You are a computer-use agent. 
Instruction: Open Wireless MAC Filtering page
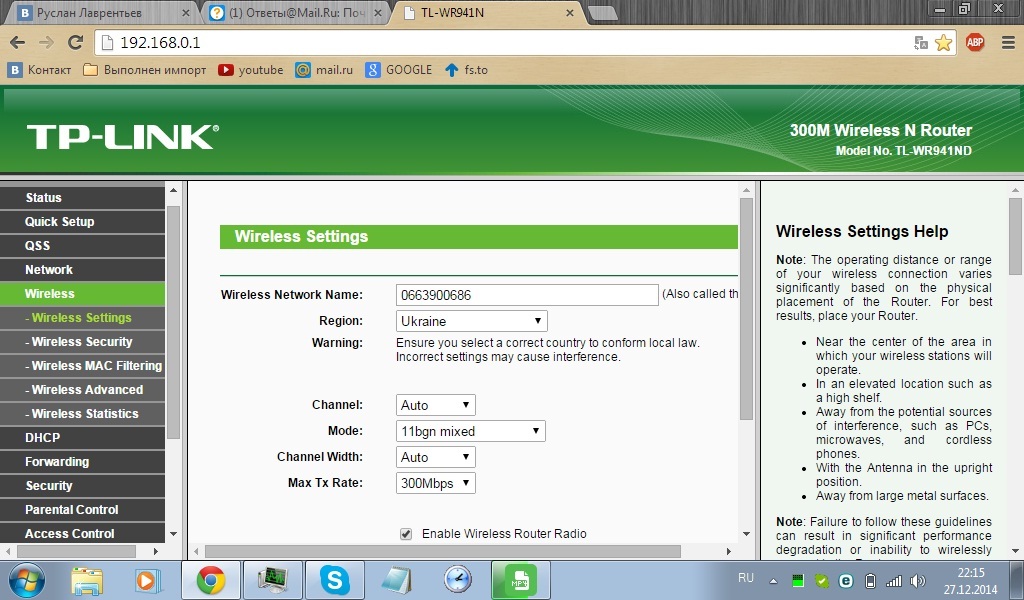[x=96, y=365]
